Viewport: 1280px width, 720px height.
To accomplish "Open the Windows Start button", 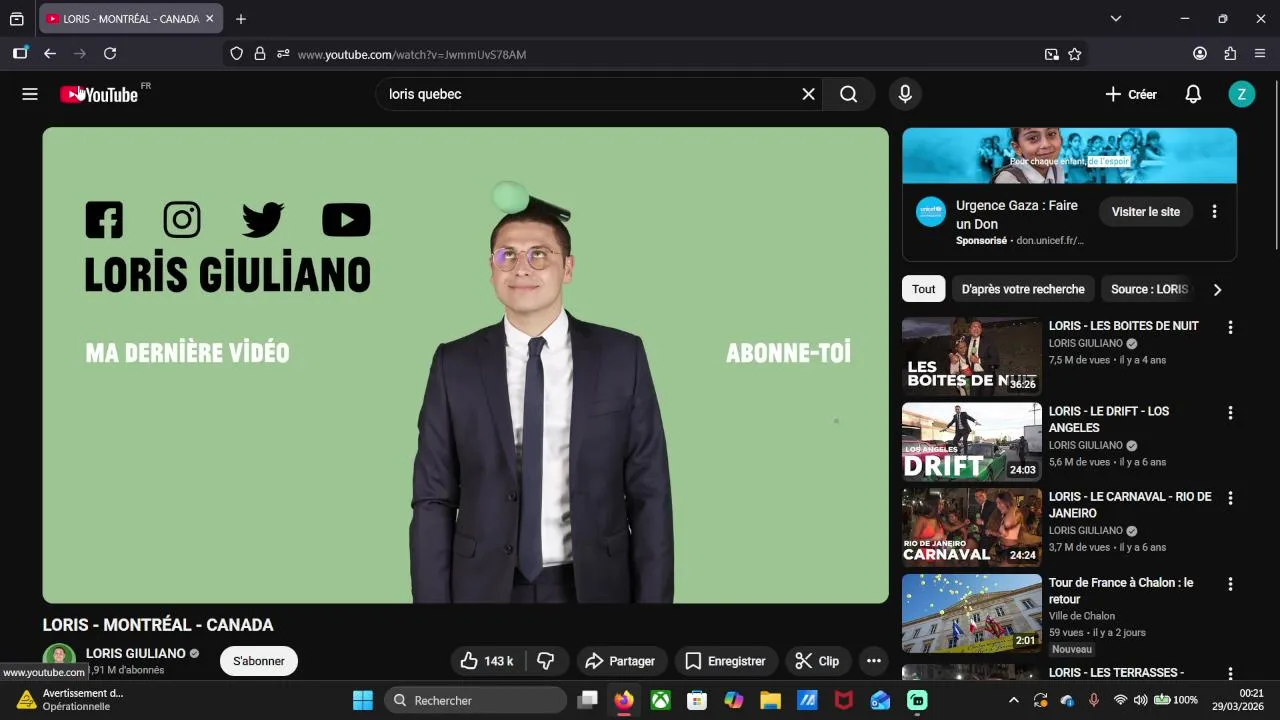I will click(363, 700).
